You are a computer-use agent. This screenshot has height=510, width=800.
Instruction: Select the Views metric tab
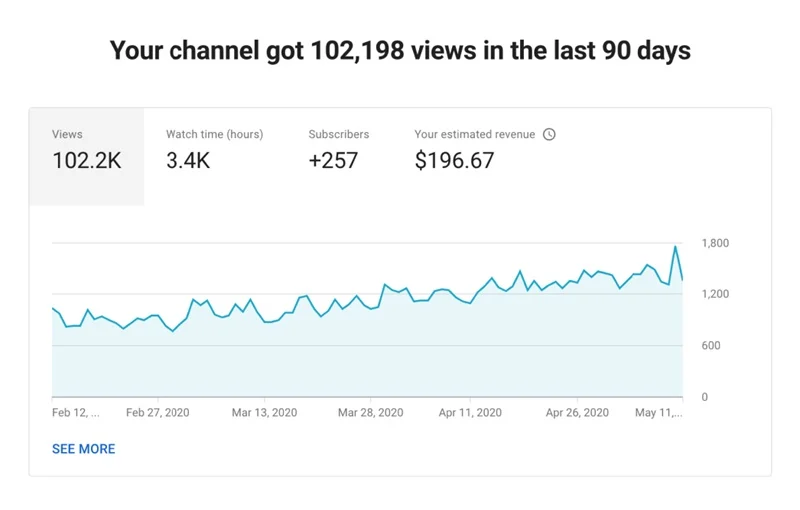(86, 148)
